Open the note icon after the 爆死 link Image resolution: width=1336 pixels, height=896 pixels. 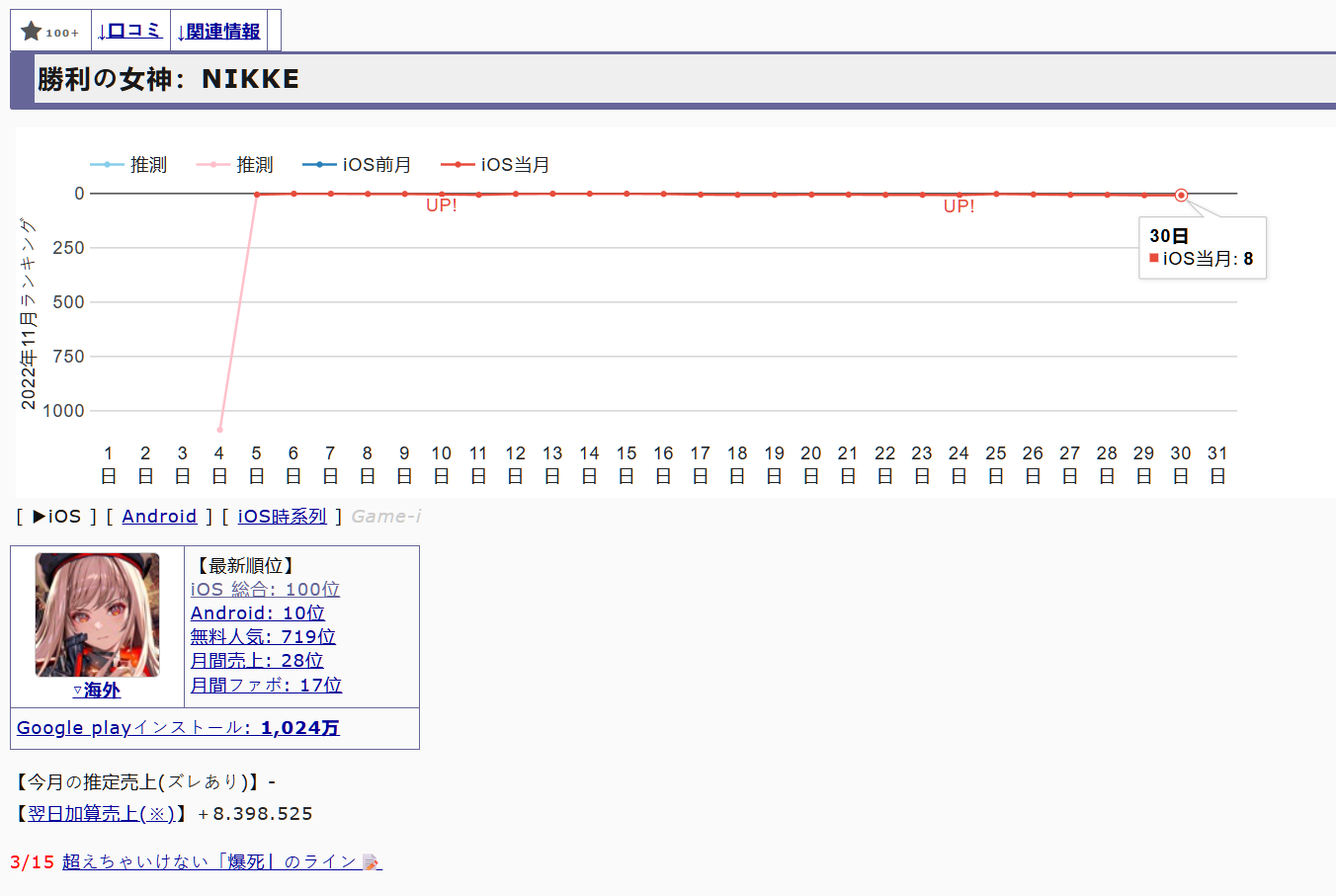pos(372,862)
